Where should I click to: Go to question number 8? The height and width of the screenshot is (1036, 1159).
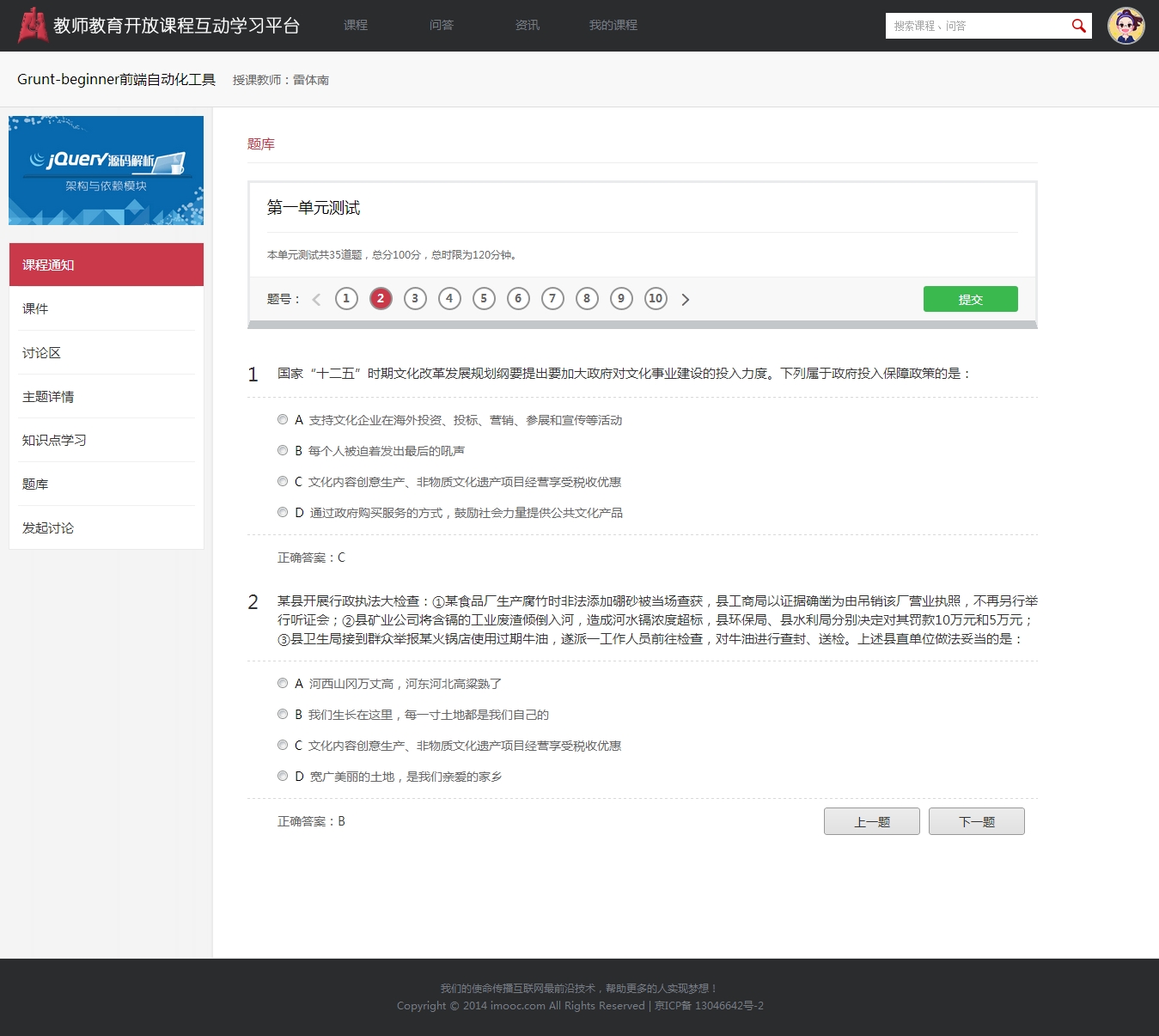pyautogui.click(x=587, y=298)
